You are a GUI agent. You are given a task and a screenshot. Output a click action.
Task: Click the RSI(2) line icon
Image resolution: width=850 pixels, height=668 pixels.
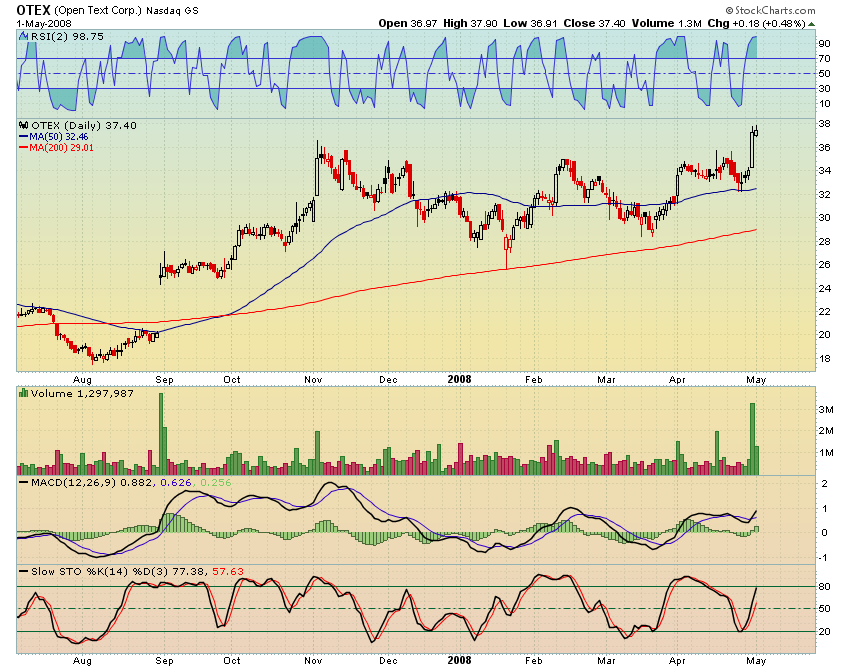point(23,36)
